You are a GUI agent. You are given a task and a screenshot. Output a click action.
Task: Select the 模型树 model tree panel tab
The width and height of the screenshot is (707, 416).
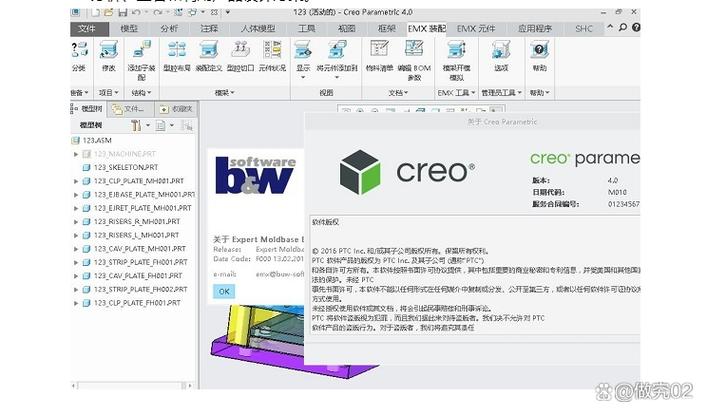click(89, 109)
